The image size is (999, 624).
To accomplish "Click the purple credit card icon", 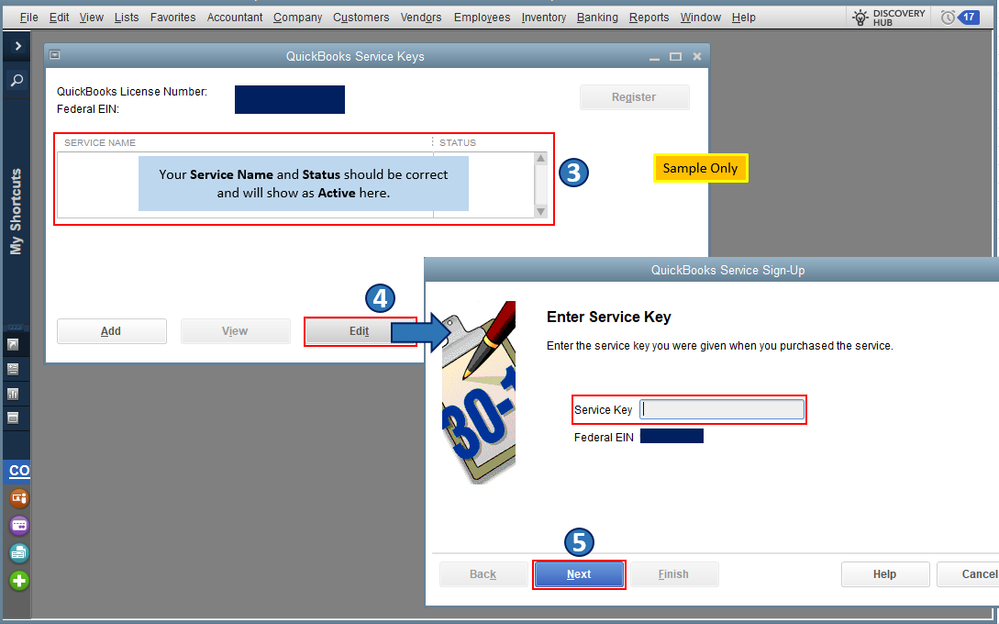I will [x=19, y=525].
